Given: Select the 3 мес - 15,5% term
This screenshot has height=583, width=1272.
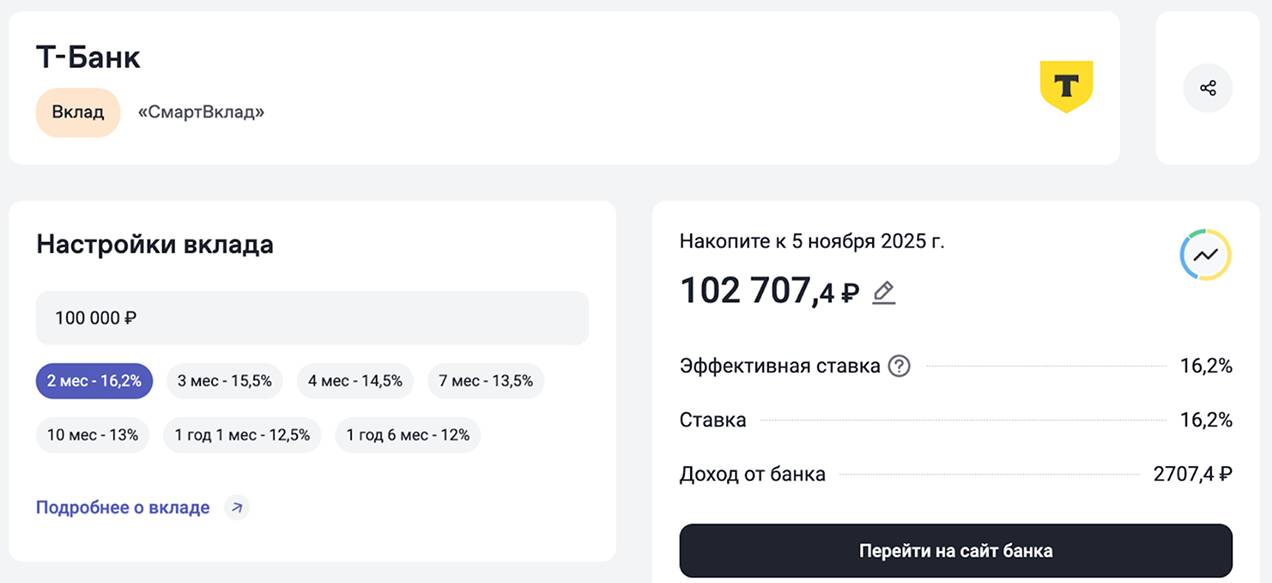Looking at the screenshot, I should (224, 381).
